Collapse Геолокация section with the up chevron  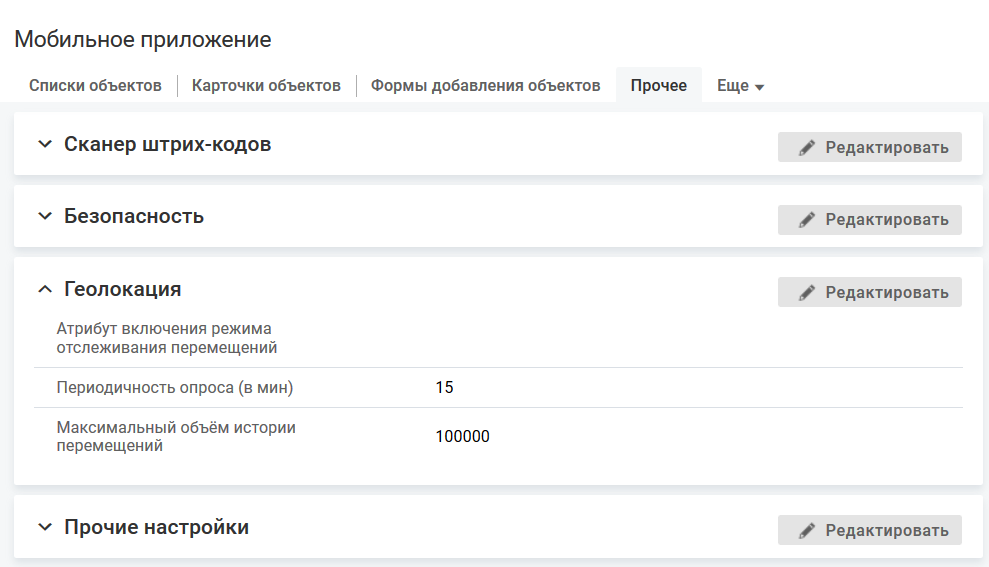pyautogui.click(x=44, y=289)
